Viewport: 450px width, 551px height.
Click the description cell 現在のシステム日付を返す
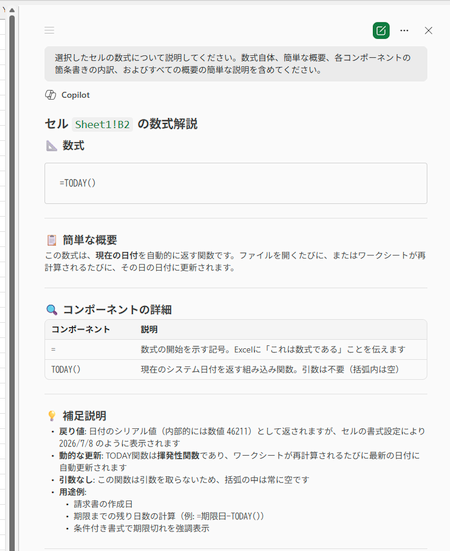(270, 369)
